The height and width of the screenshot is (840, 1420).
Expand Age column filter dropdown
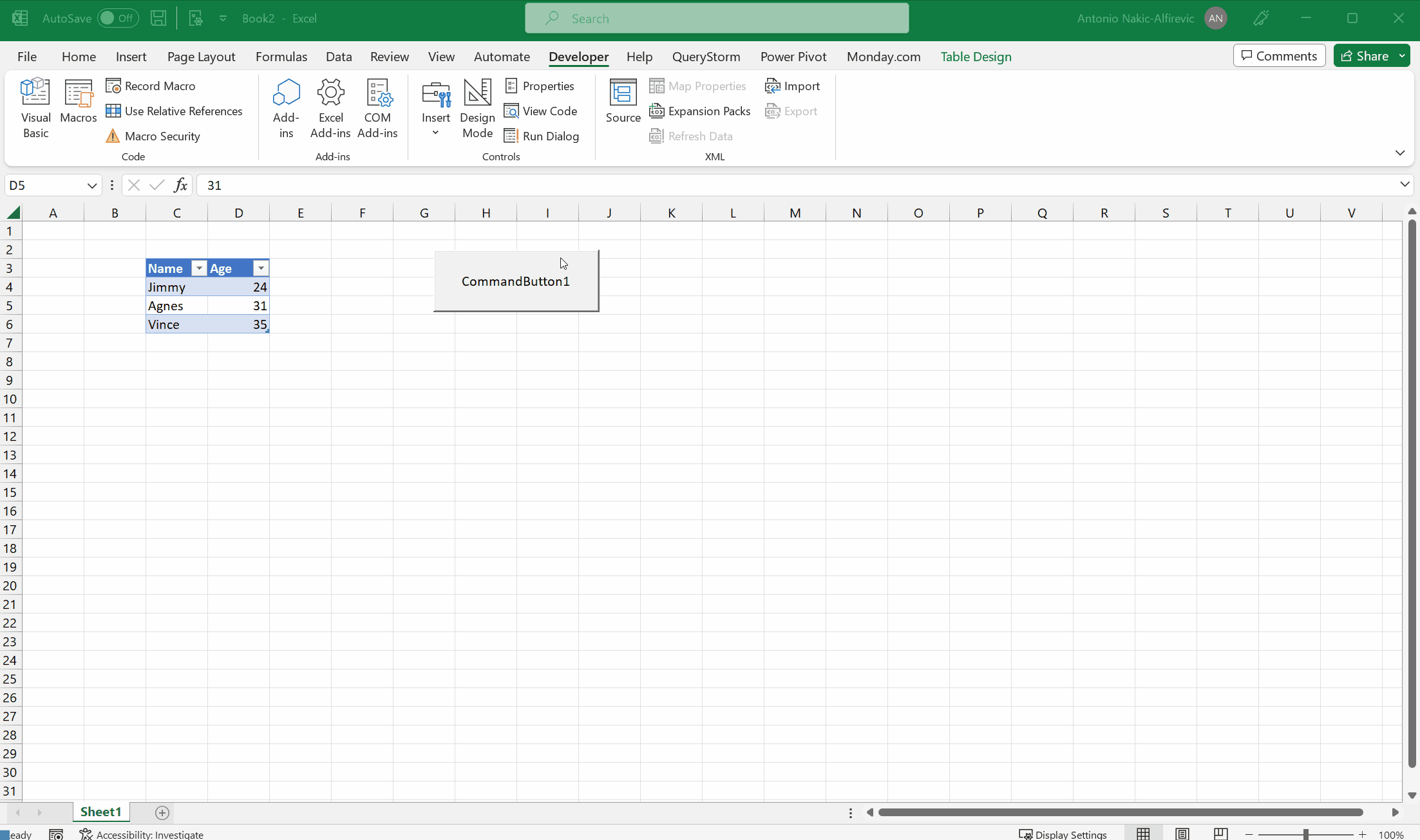(261, 268)
